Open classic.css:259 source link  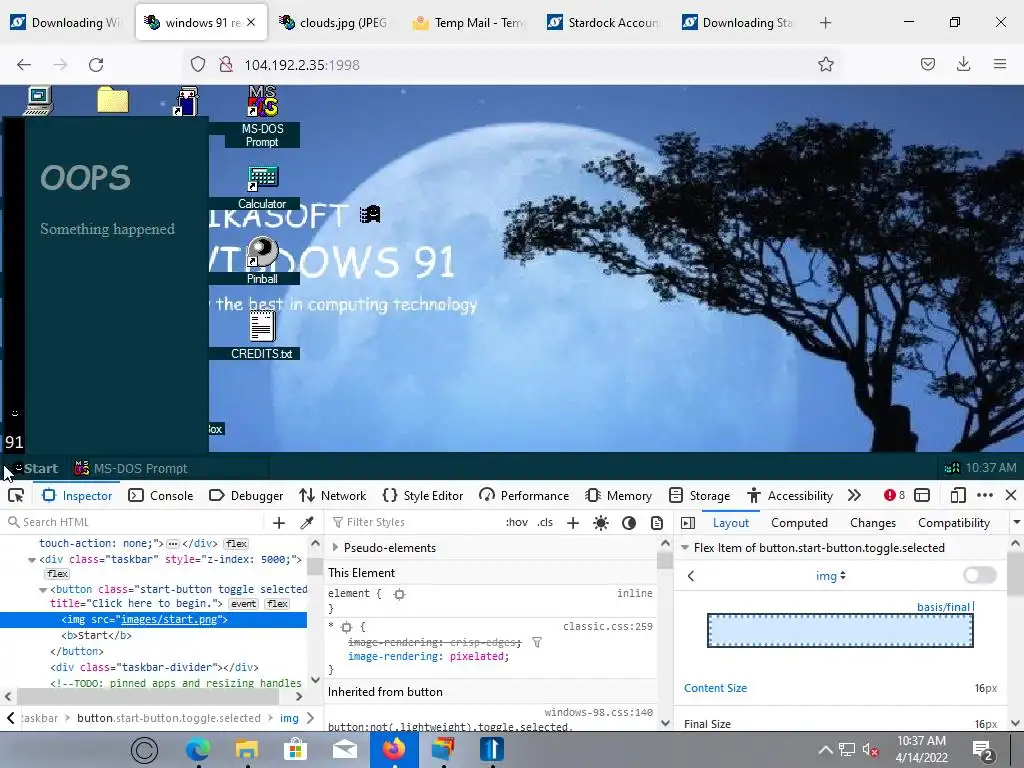point(607,626)
